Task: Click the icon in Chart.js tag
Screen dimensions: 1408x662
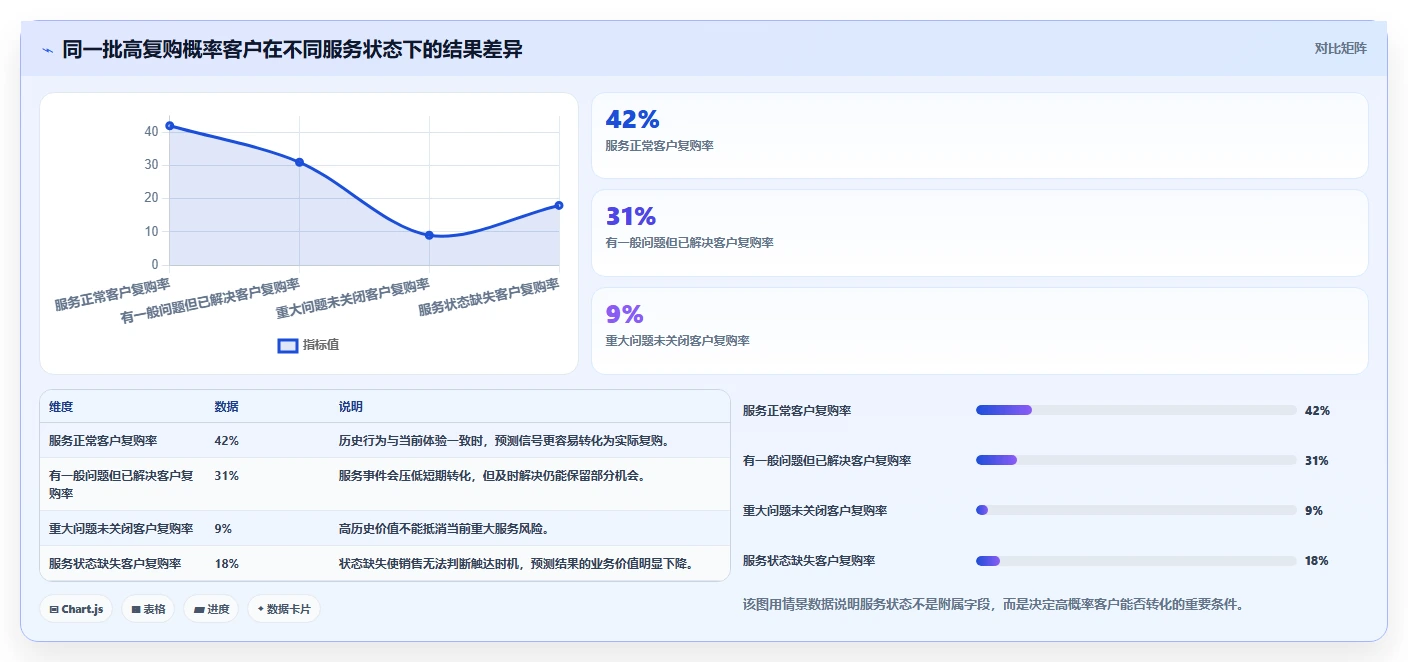Action: [54, 609]
